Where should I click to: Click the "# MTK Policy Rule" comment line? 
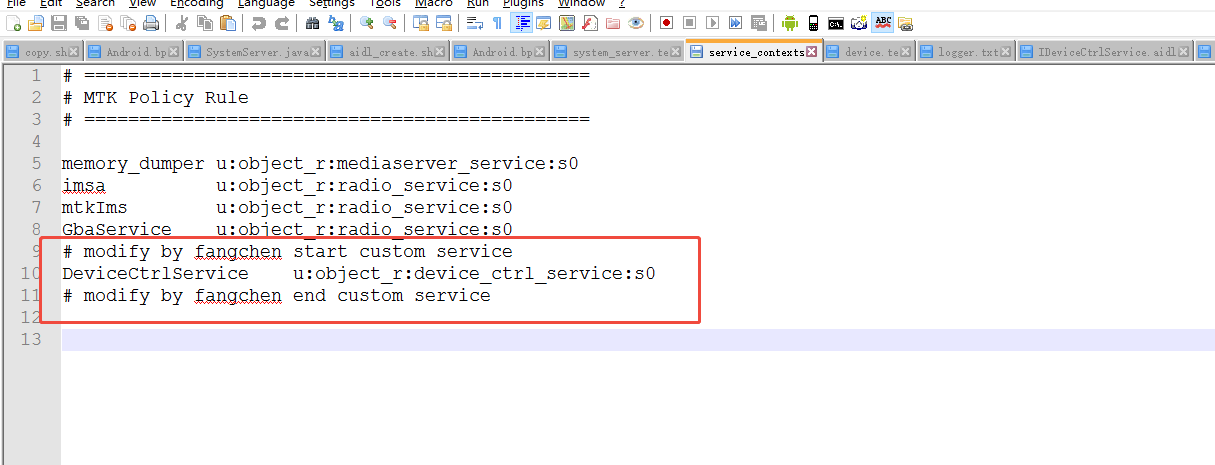point(155,98)
